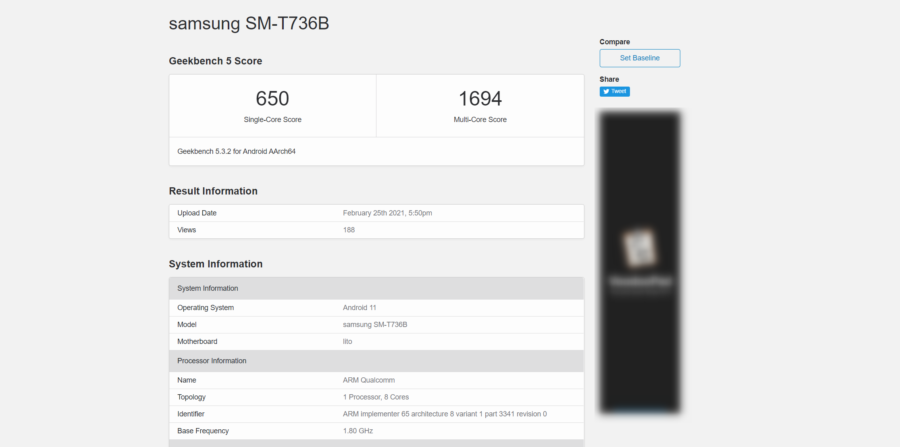
Task: Click the Geekbench 5 Score heading
Action: pos(215,61)
